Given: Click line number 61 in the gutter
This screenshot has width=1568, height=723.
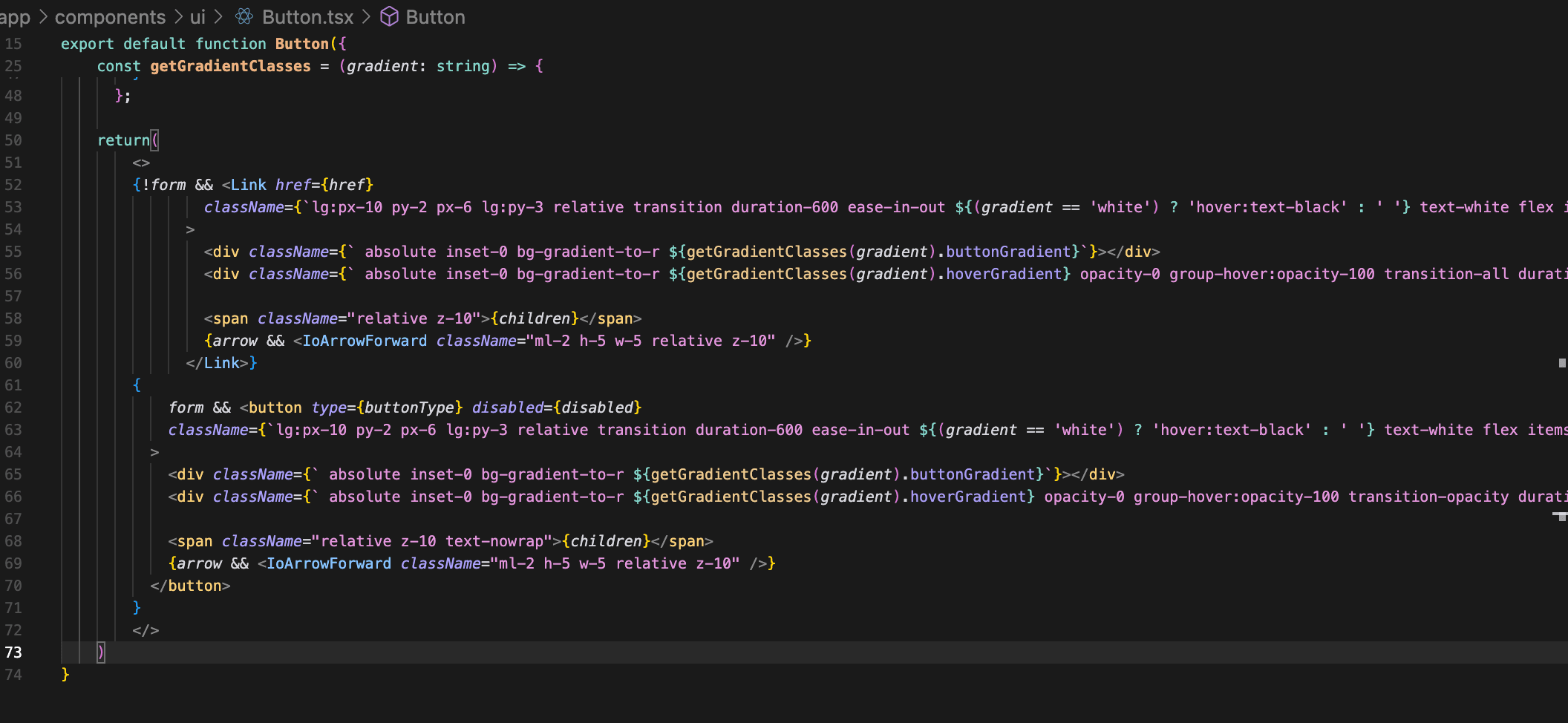Looking at the screenshot, I should 13,385.
